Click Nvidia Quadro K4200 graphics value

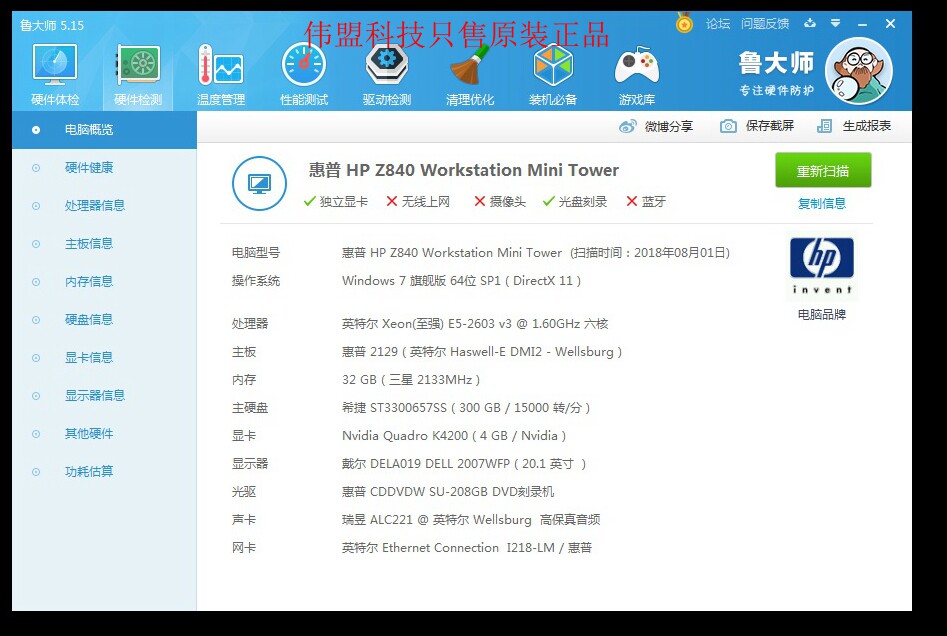tap(454, 436)
